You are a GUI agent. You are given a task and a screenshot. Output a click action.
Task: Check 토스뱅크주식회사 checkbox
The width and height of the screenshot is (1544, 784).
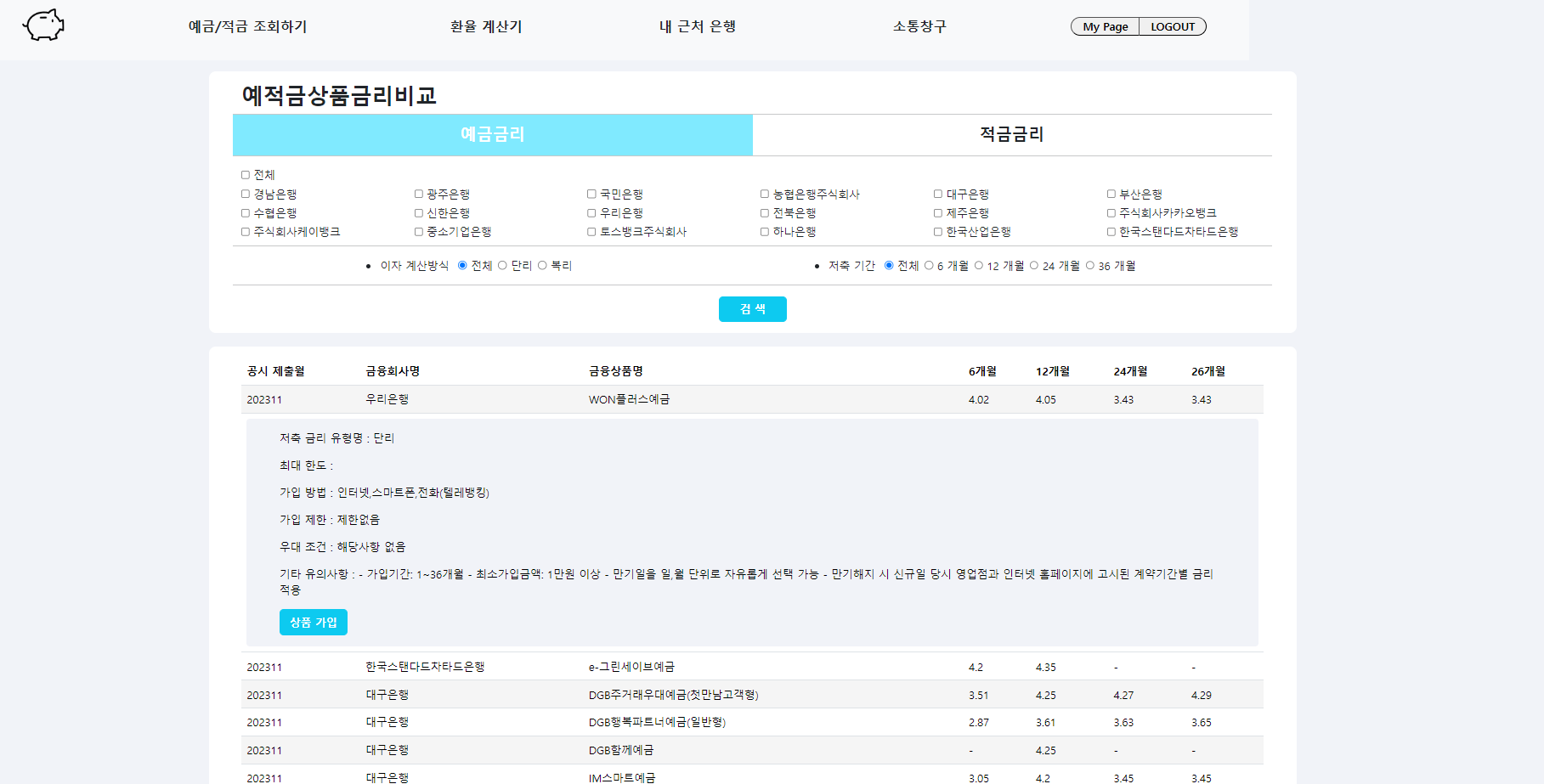pos(591,232)
